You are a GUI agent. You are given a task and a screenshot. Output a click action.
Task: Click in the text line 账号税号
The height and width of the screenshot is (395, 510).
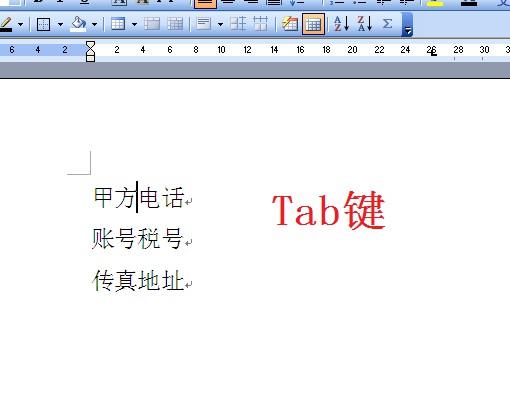(x=137, y=238)
